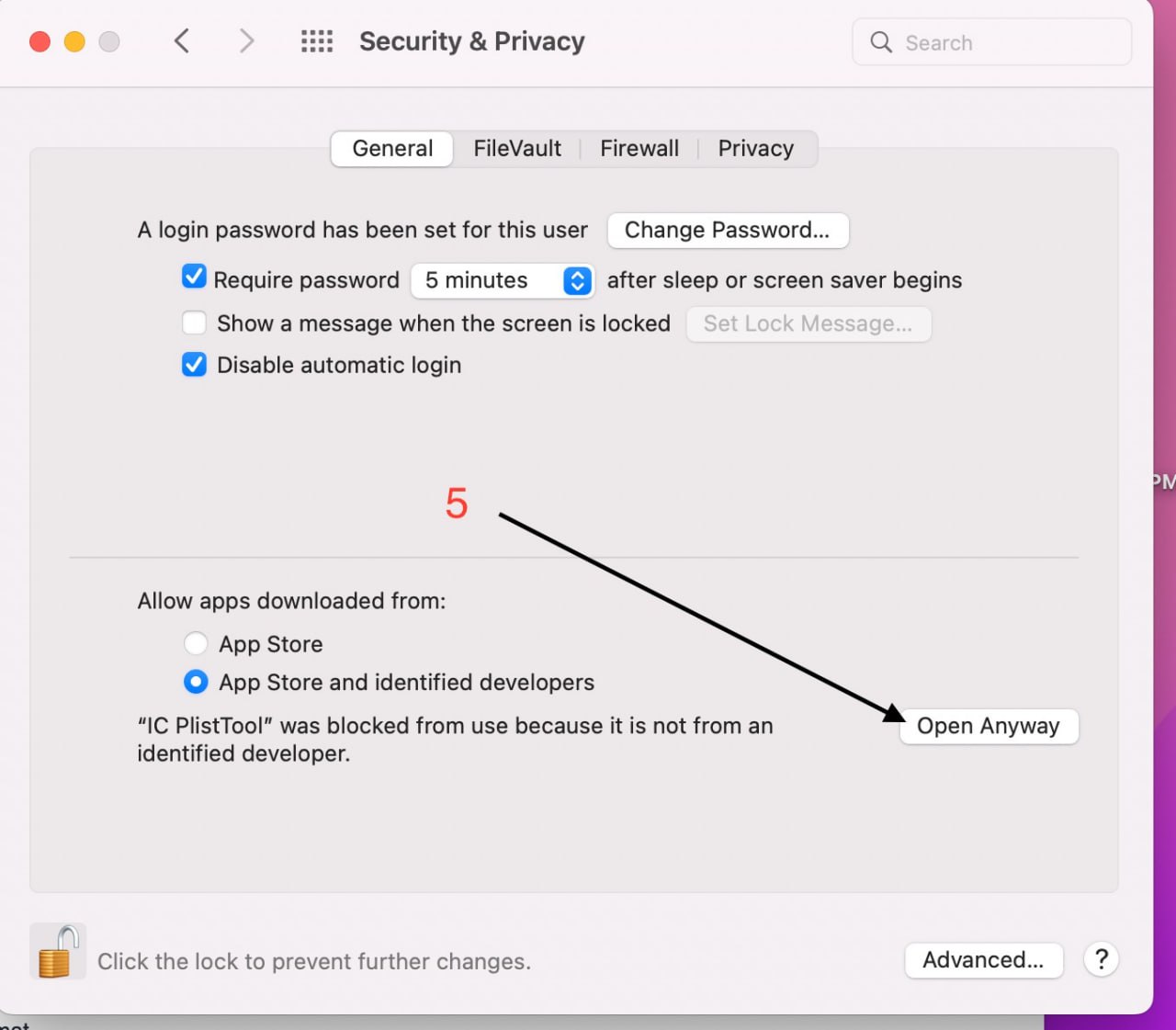1176x1030 pixels.
Task: Toggle Disable automatic login checkbox
Action: [194, 365]
